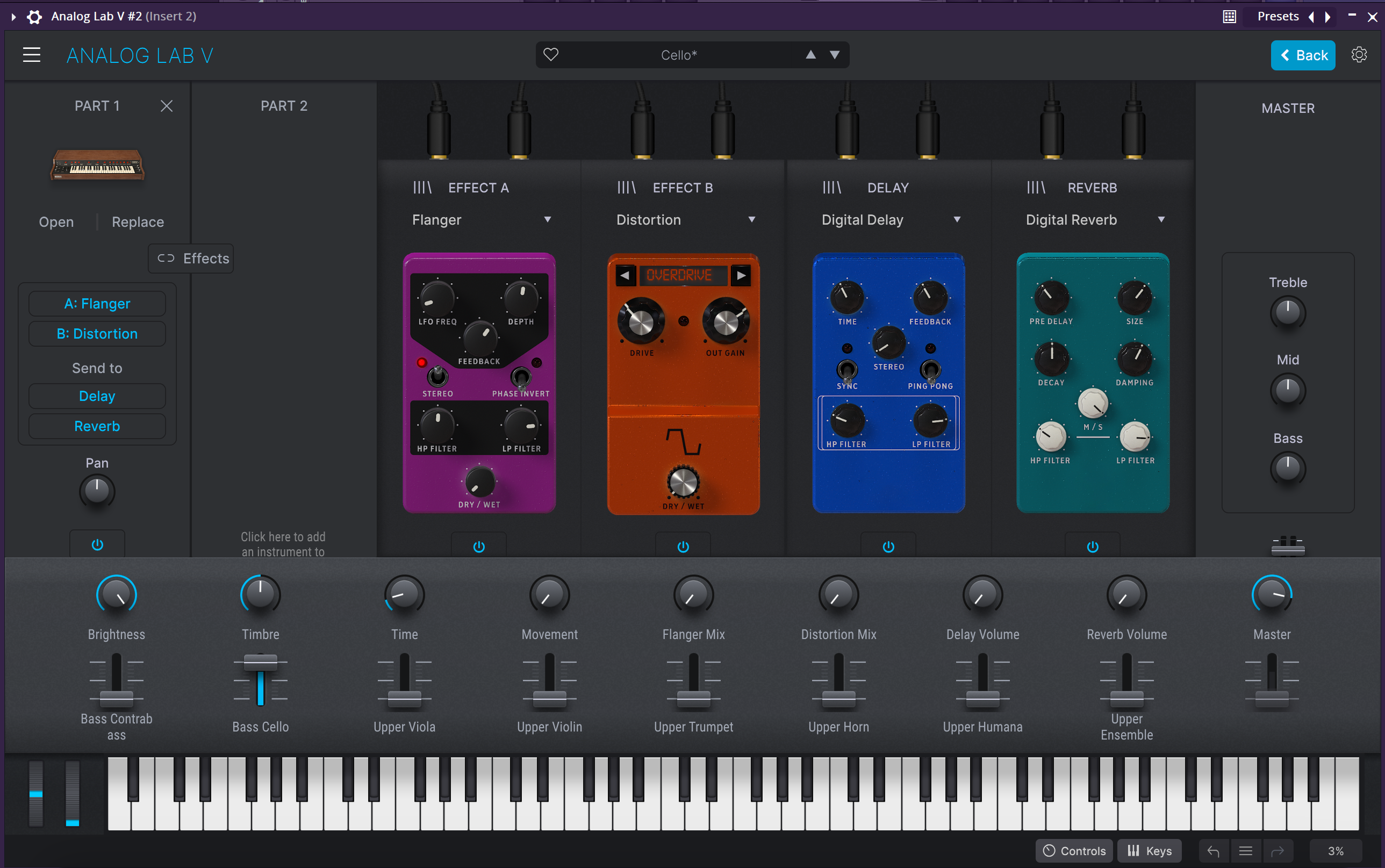Enable Send to Reverb button

tap(97, 426)
